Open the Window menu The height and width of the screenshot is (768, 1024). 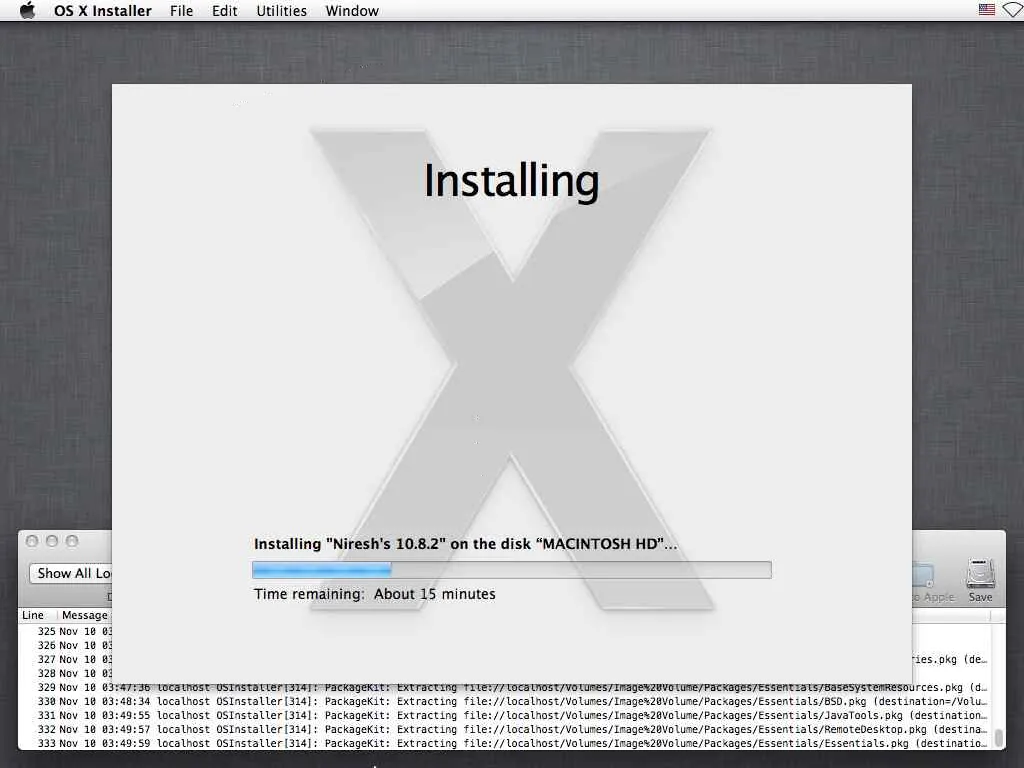[x=352, y=11]
